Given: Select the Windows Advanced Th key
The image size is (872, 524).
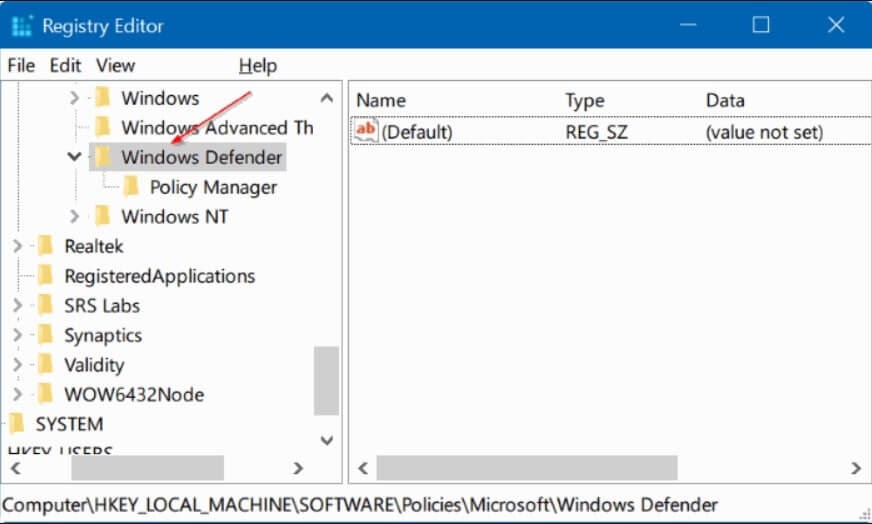Looking at the screenshot, I should [217, 128].
